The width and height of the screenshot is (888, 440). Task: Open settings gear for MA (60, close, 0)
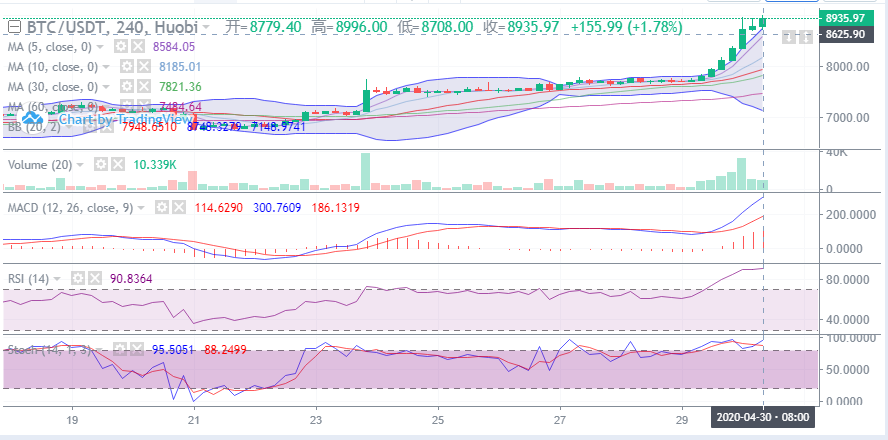126,107
